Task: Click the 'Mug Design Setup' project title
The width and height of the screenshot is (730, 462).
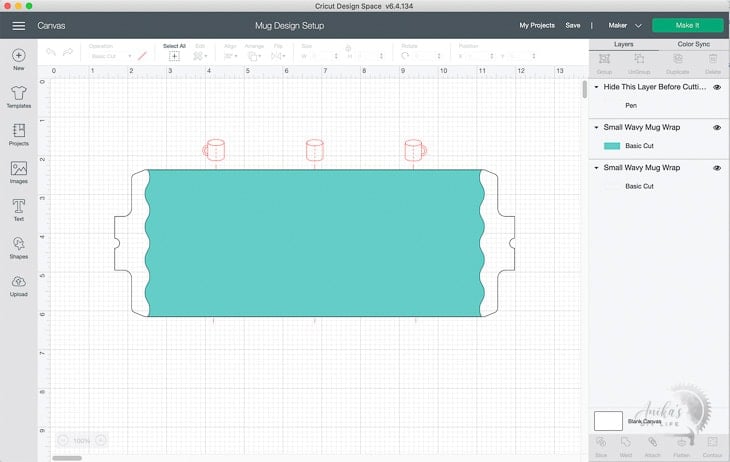Action: 290,26
